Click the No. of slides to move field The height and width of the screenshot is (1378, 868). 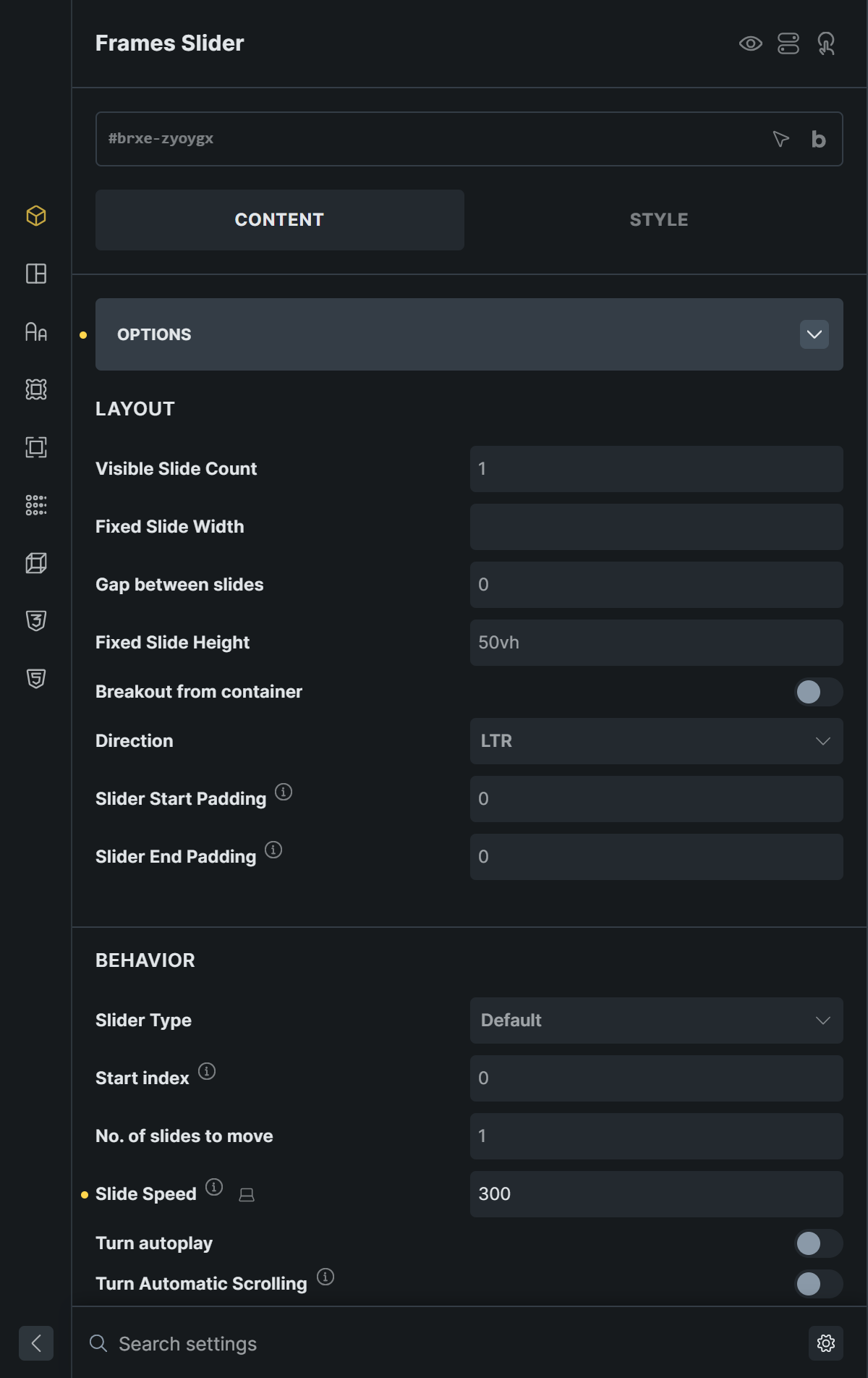click(x=657, y=1136)
